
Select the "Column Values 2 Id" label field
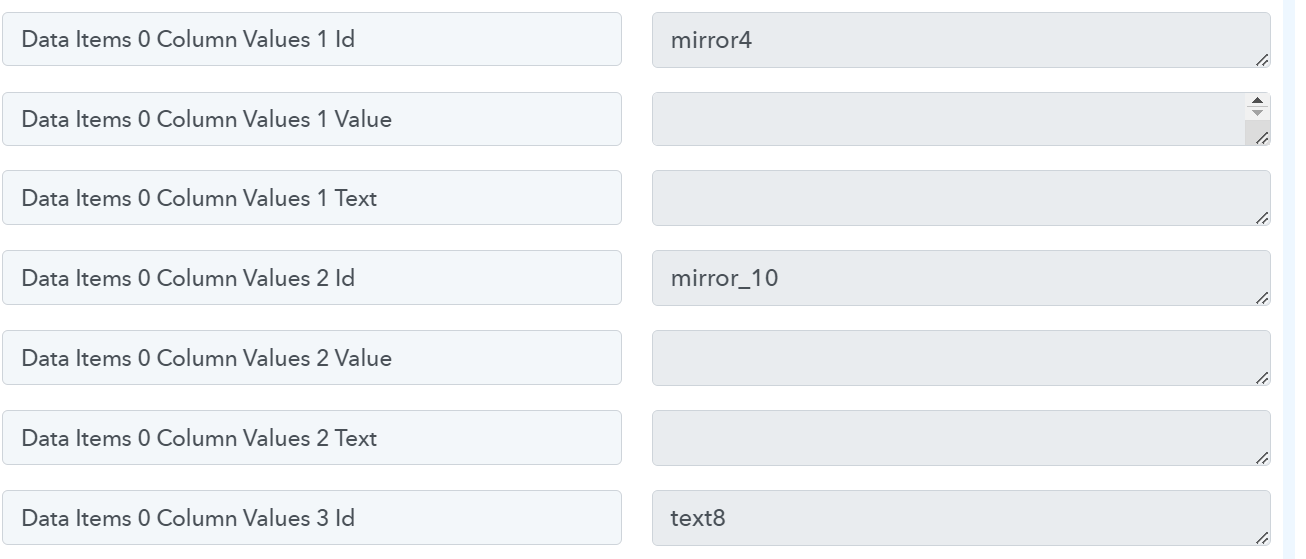point(311,278)
